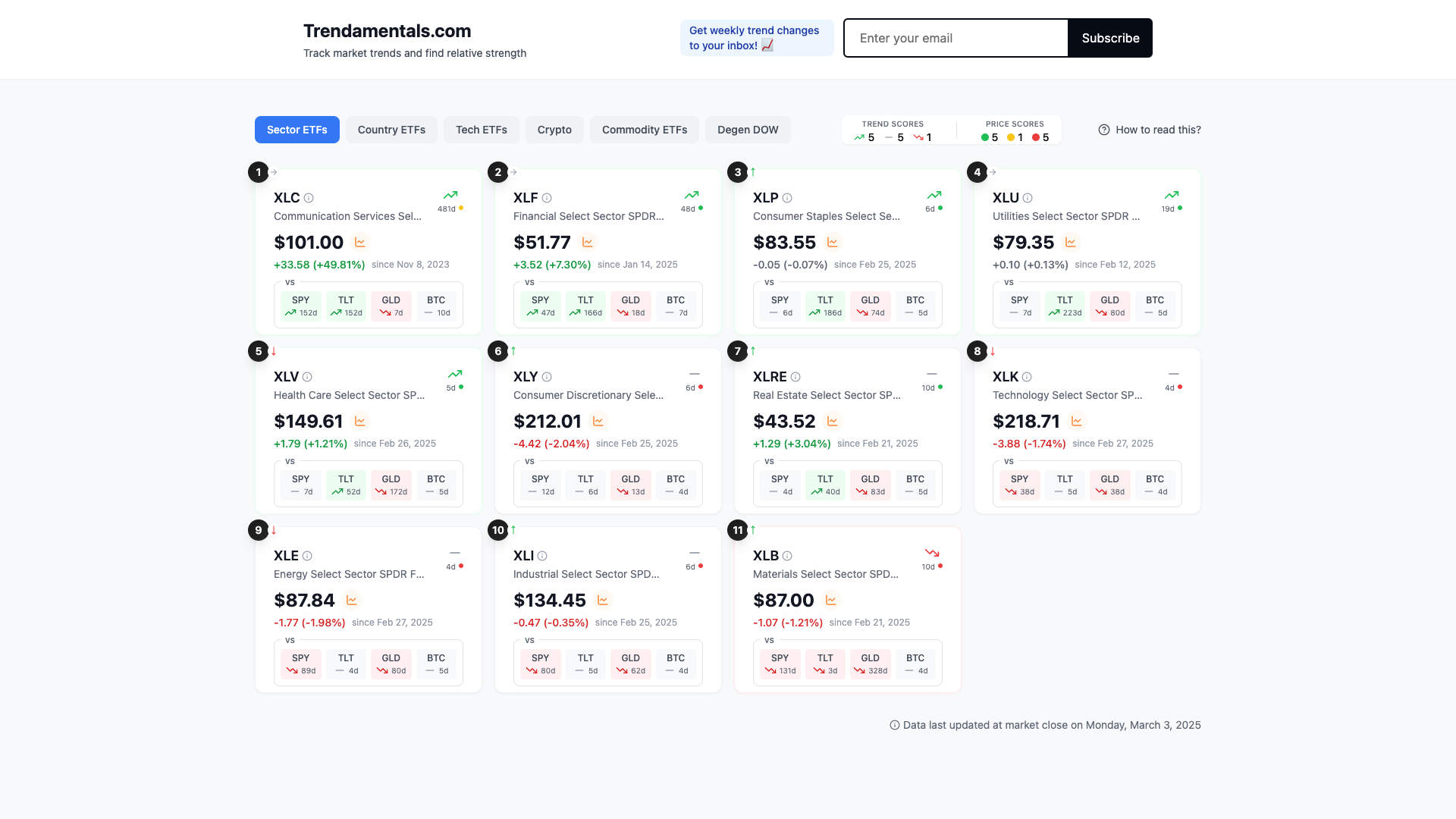
Task: Click the info icon beside XLY ticker
Action: 547,377
